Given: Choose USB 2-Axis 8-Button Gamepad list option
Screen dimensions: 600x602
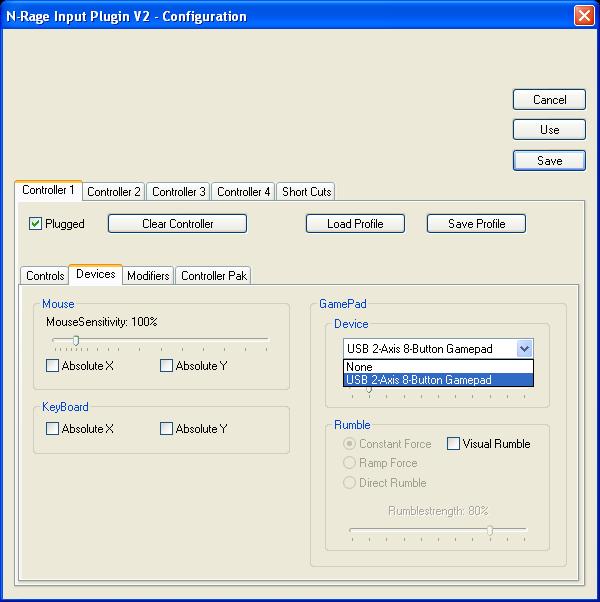Looking at the screenshot, I should point(438,380).
